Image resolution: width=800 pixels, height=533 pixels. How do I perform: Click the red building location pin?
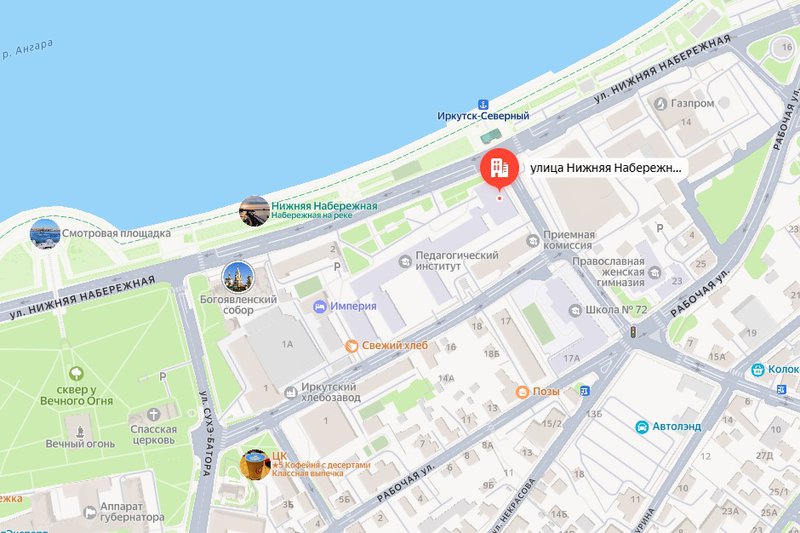[499, 168]
